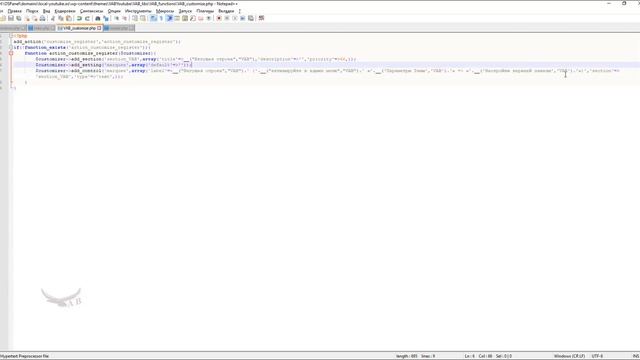Click the Hypertext Preprocessor file status entry
Screen dimensions: 640x360
24,356
